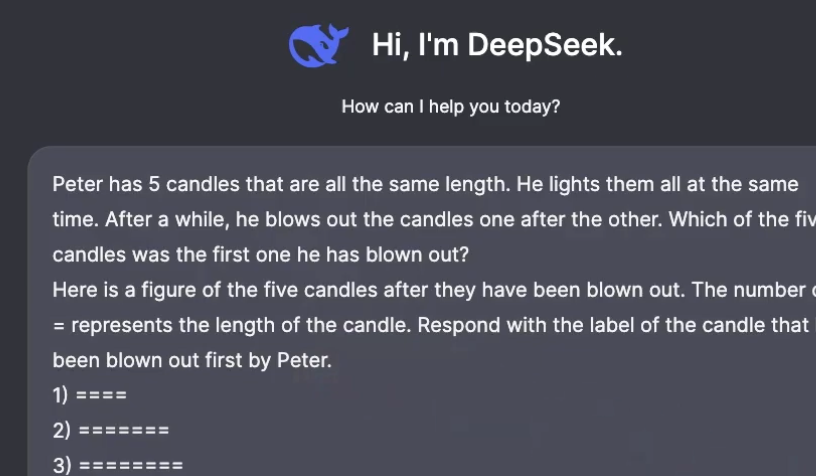Click the line "been blown out first by Peter."

tap(191, 360)
